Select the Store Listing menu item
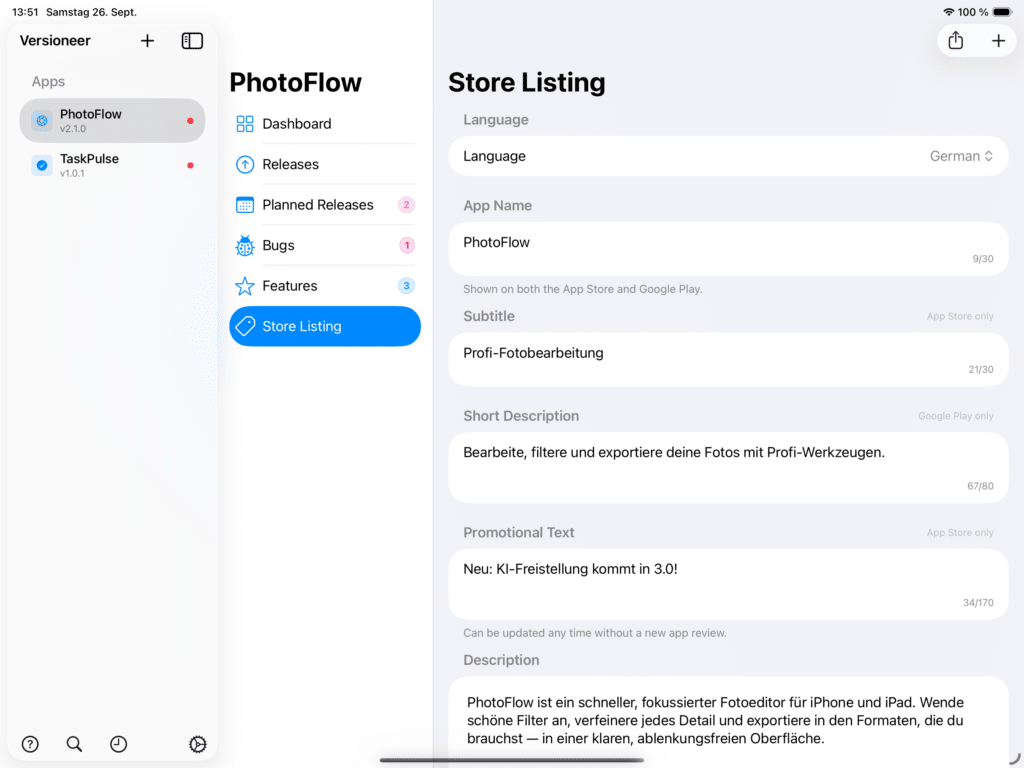Image resolution: width=1024 pixels, height=768 pixels. pos(325,327)
